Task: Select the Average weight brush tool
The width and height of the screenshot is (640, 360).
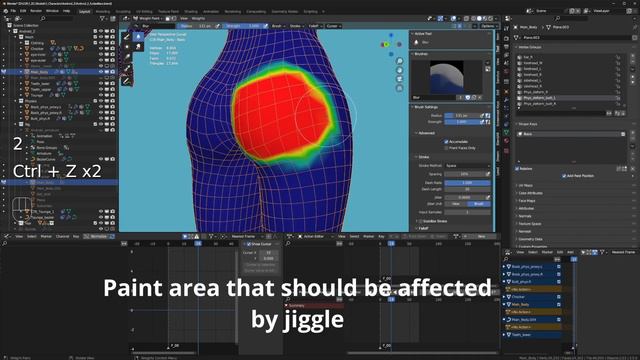Action: click(x=127, y=47)
